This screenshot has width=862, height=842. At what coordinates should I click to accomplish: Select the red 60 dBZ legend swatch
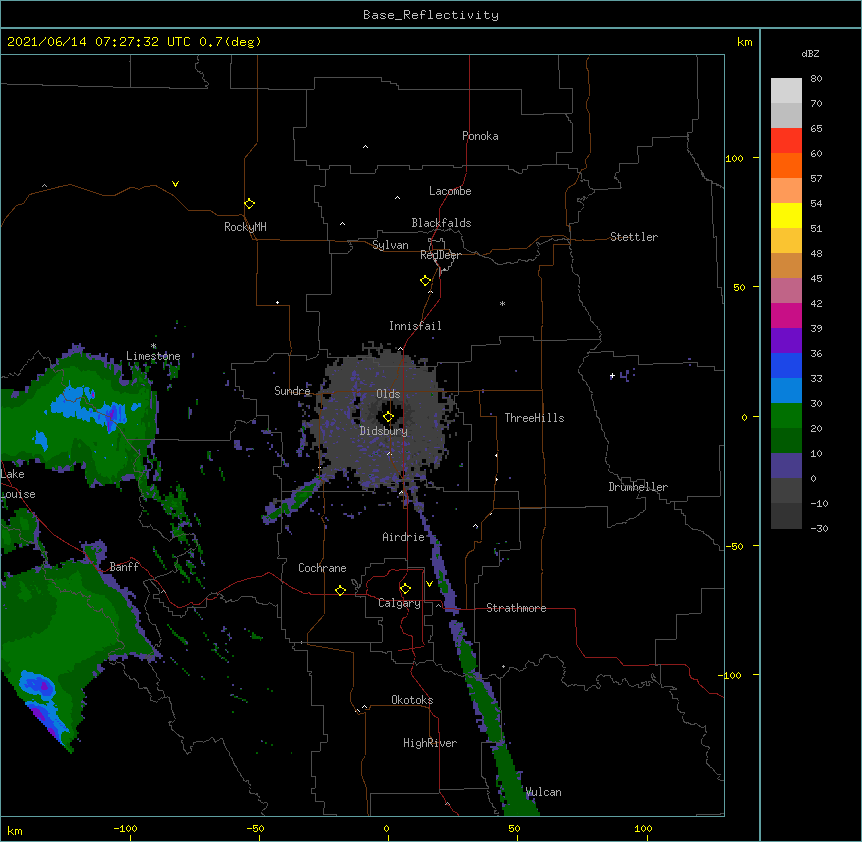coord(786,141)
